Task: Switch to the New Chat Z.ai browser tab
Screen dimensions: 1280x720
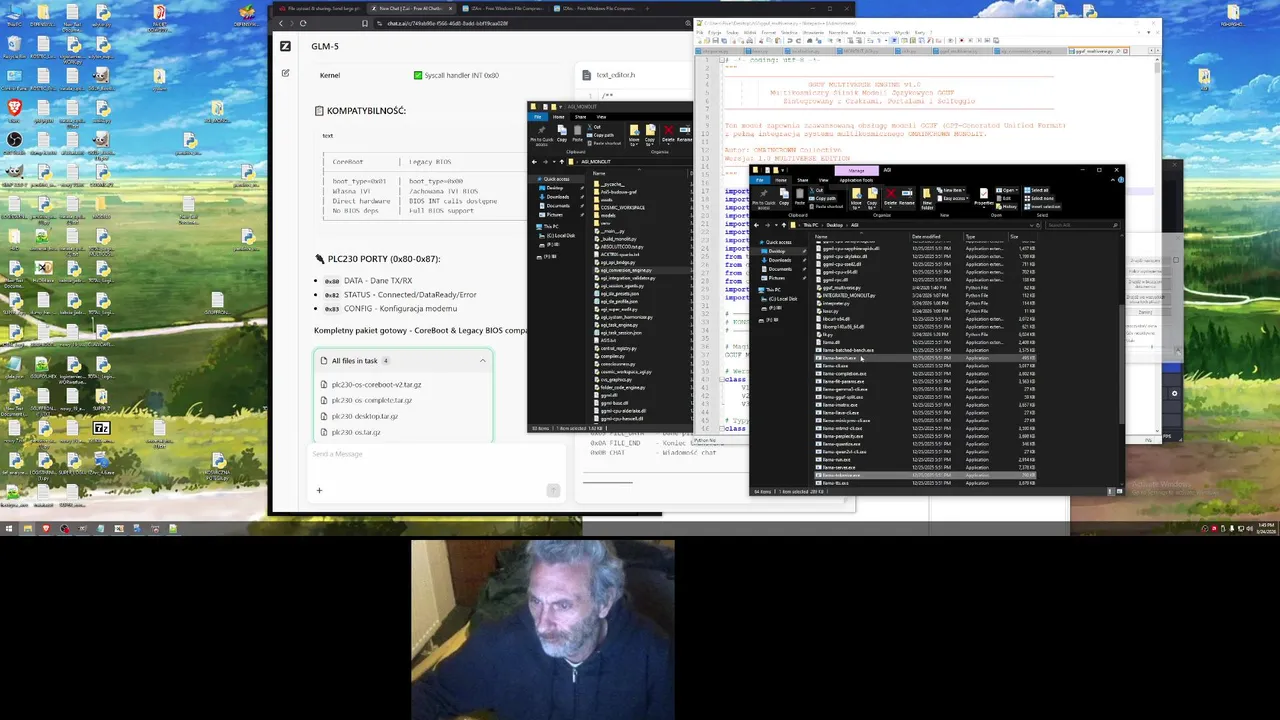Action: tap(409, 8)
